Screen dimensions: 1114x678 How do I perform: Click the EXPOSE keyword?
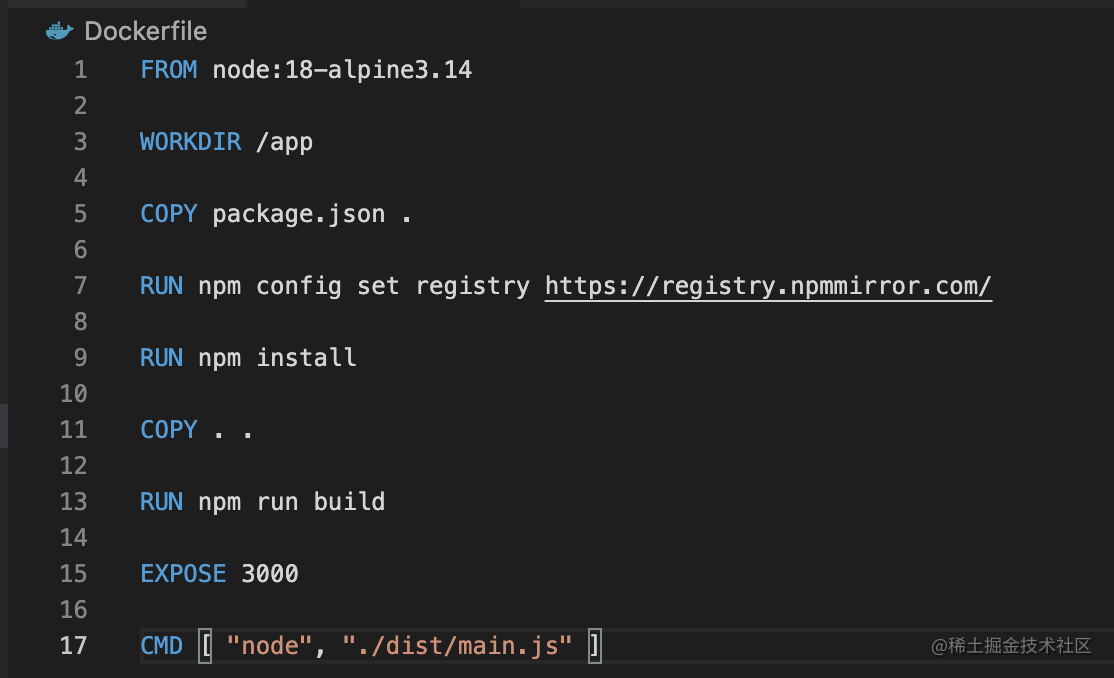(183, 574)
